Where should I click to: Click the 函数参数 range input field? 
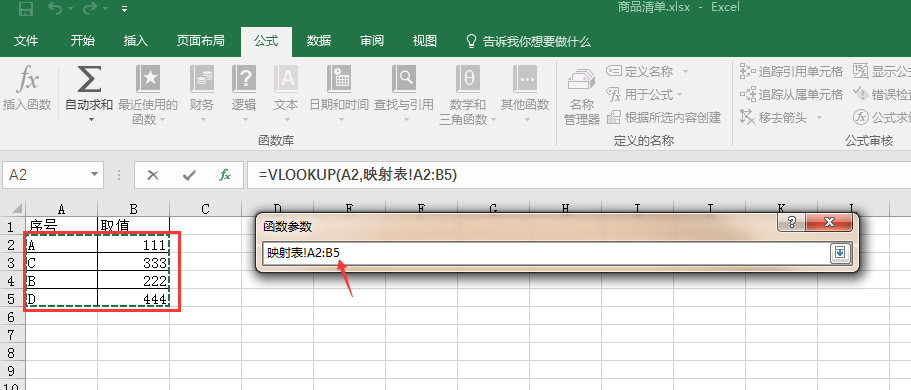545,253
